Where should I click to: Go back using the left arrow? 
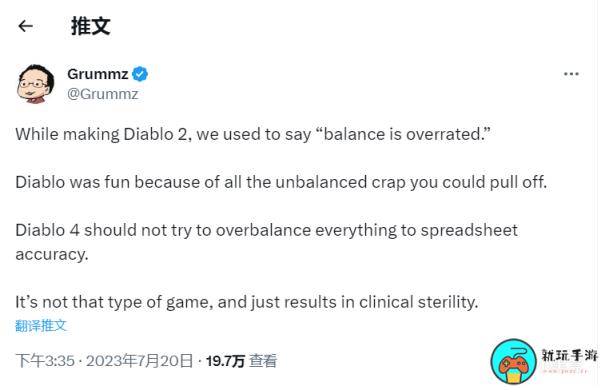coord(25,26)
